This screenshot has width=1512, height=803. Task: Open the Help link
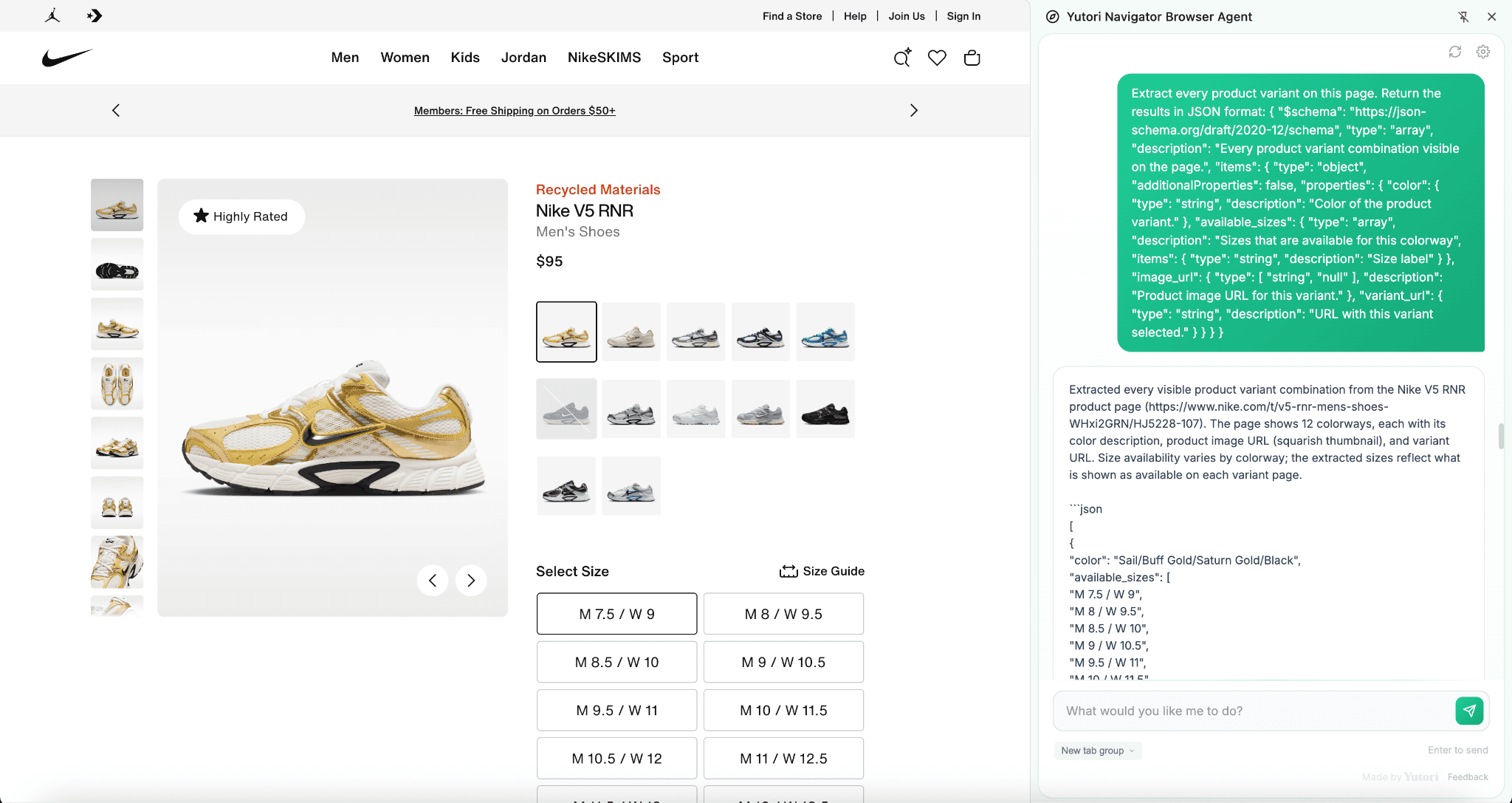[x=855, y=16]
